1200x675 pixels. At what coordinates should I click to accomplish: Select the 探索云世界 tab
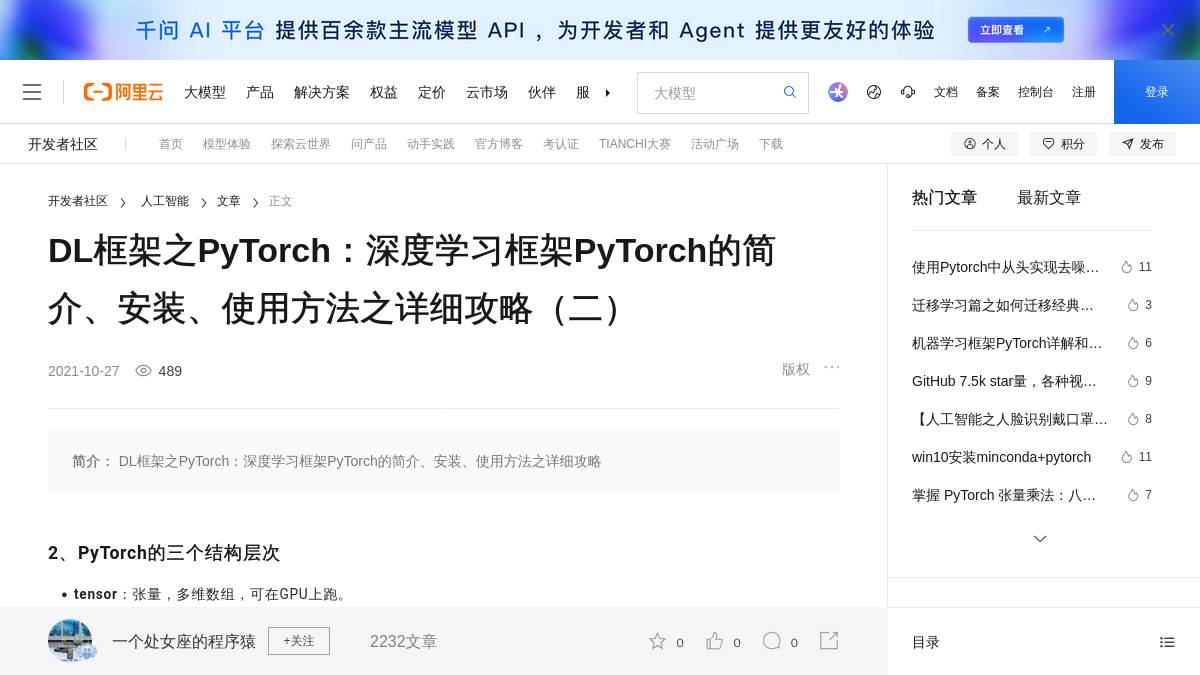(301, 144)
